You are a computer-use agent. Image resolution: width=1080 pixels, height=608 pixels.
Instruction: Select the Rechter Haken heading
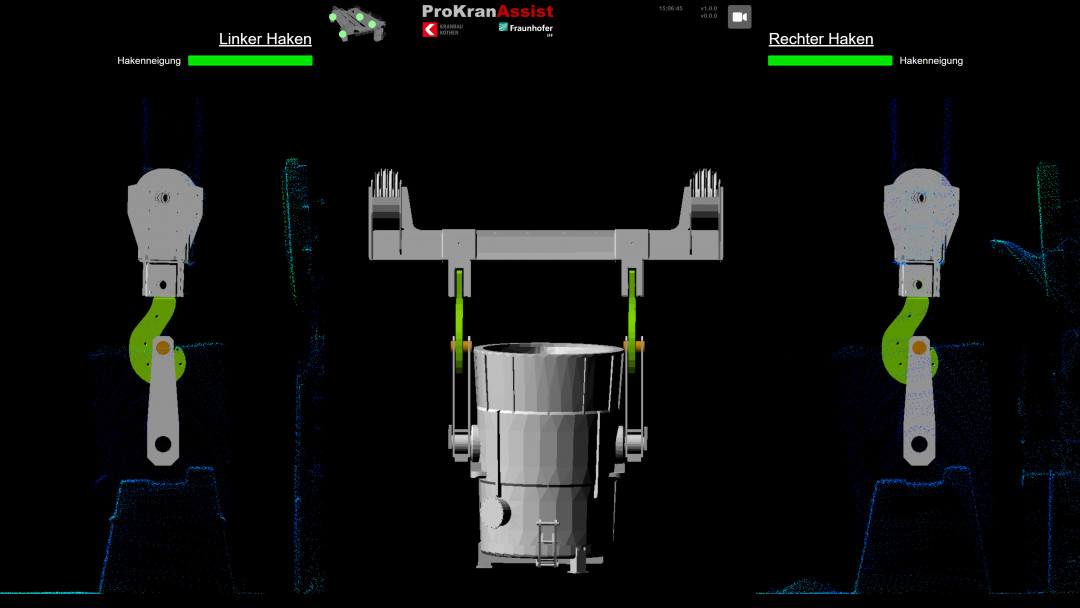point(821,39)
